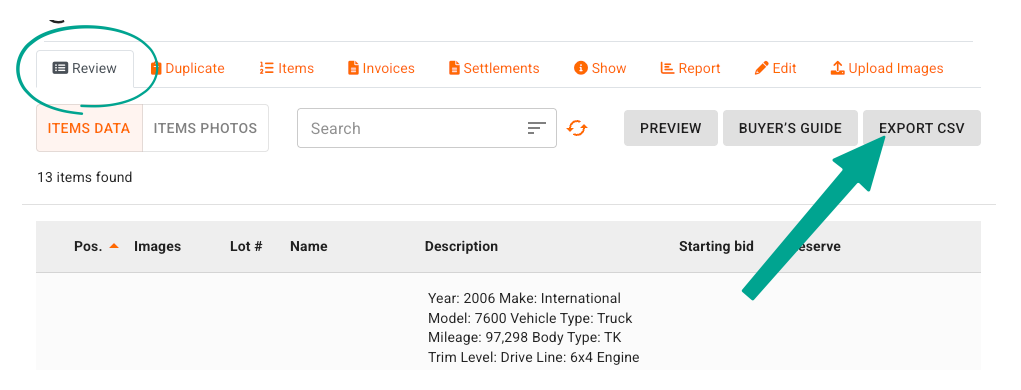Click the Settlements document icon
The width and height of the screenshot is (1021, 390).
pos(454,68)
